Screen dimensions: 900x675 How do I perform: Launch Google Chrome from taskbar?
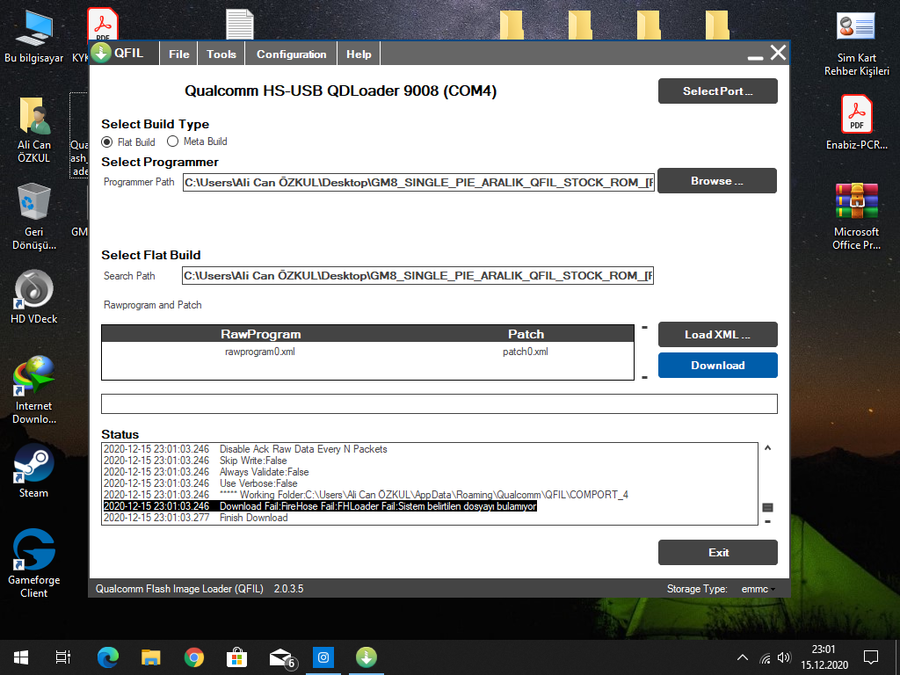[x=194, y=657]
